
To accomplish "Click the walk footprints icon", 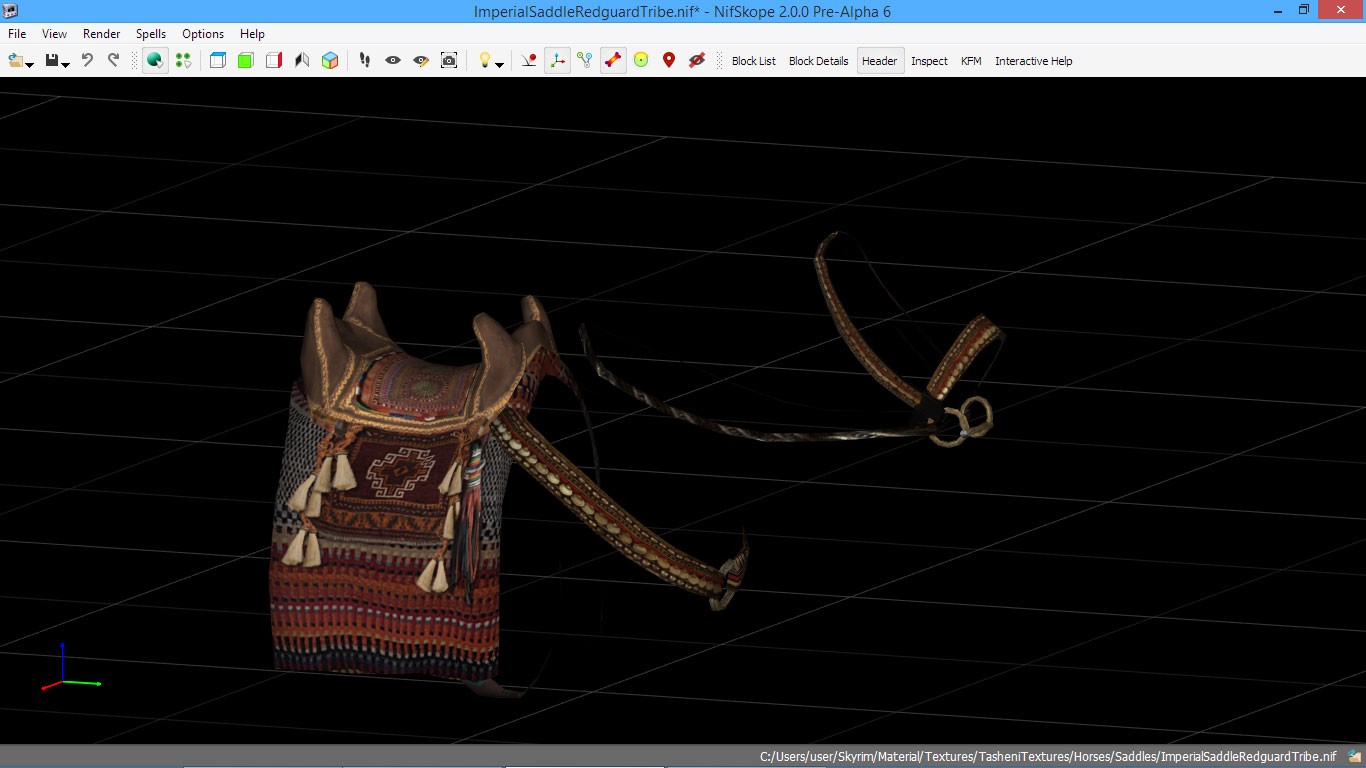I will tap(365, 61).
